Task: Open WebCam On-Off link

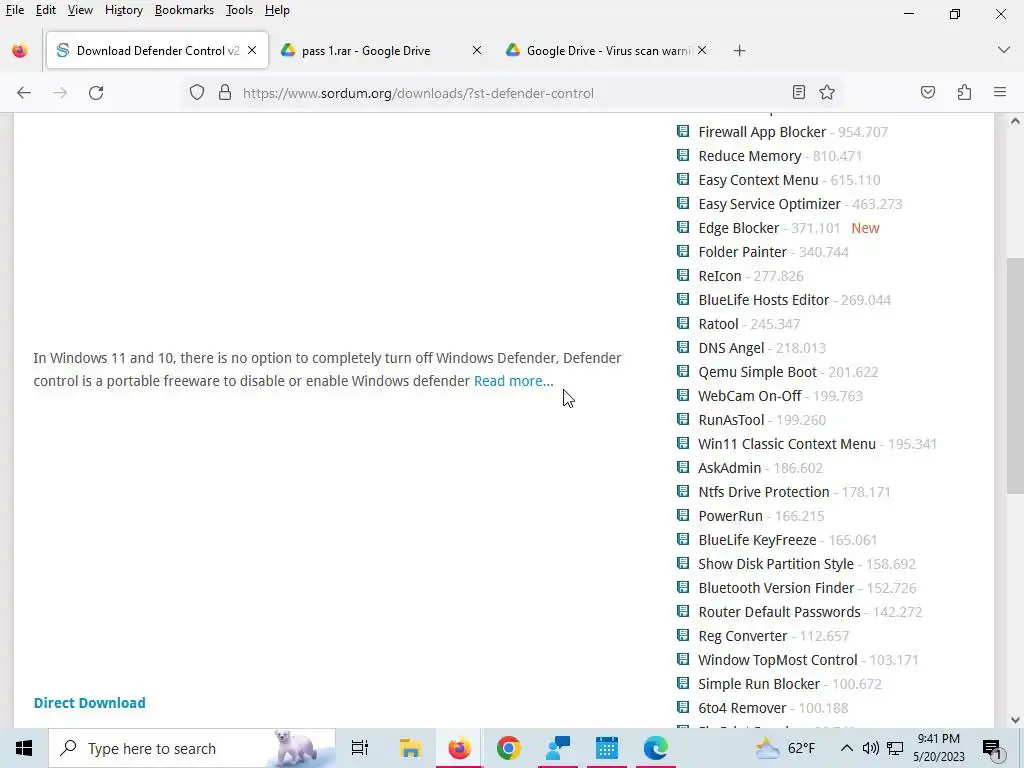Action: point(750,396)
